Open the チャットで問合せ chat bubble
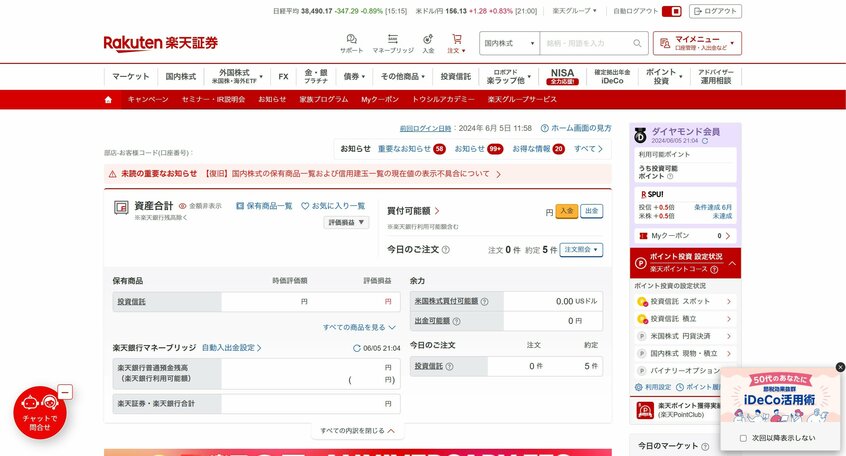Viewport: 846px width, 456px height. [40, 412]
